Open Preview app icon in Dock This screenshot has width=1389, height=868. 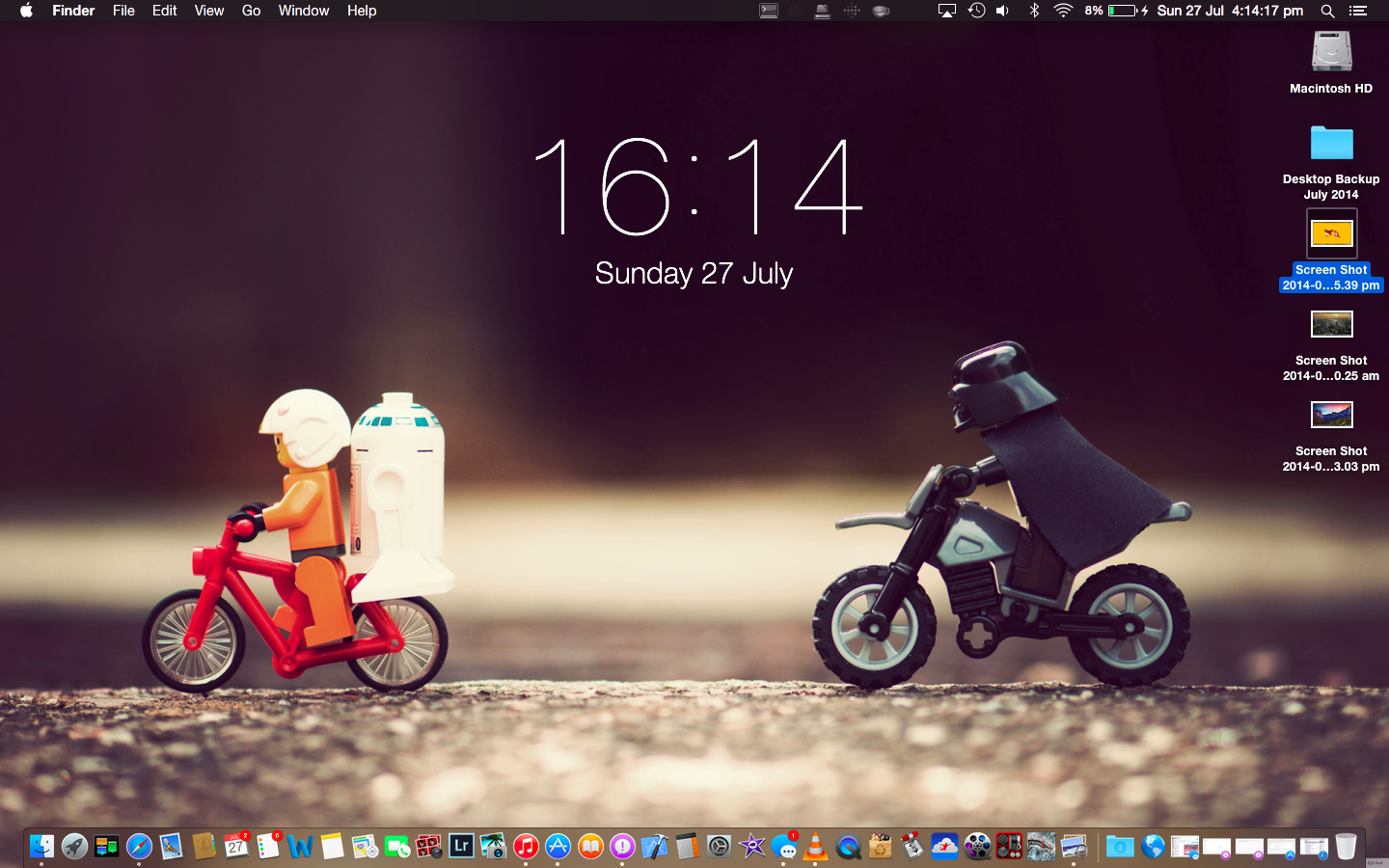click(1075, 847)
